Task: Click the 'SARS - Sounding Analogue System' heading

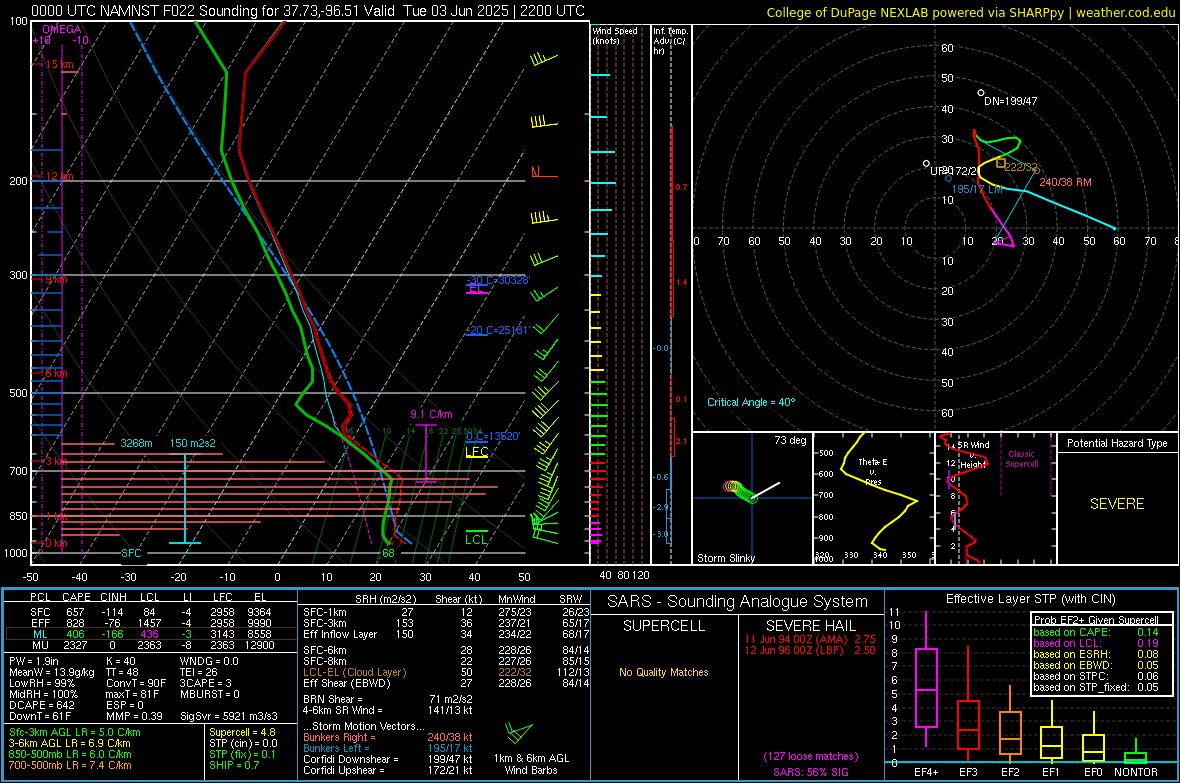Action: coord(738,602)
